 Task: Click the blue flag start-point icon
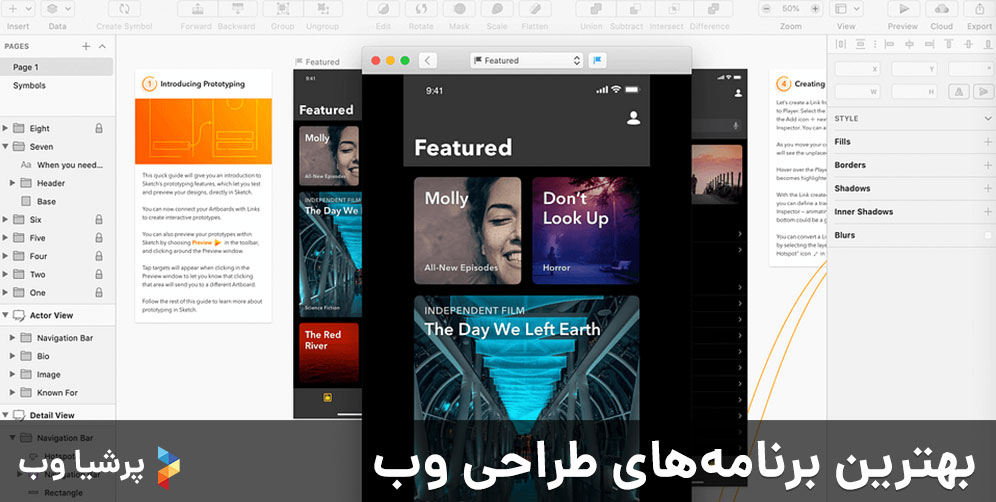coord(597,60)
